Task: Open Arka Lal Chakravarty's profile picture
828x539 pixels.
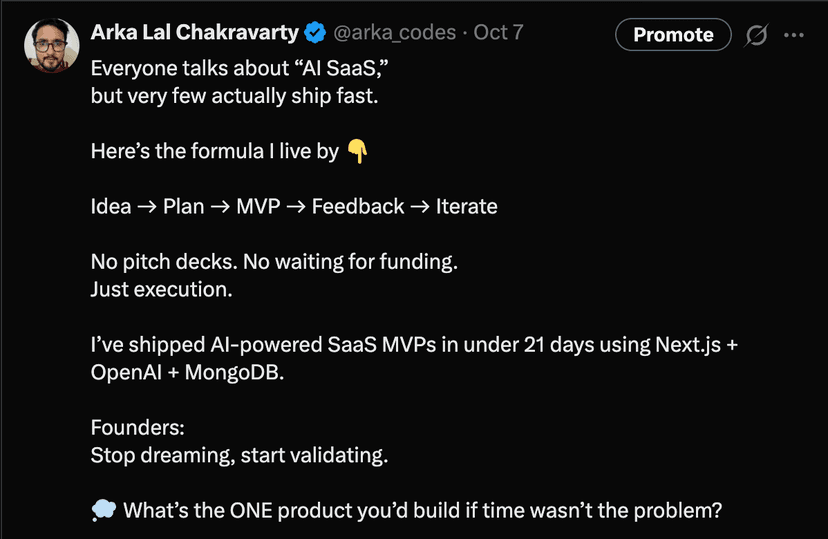Action: tap(49, 47)
